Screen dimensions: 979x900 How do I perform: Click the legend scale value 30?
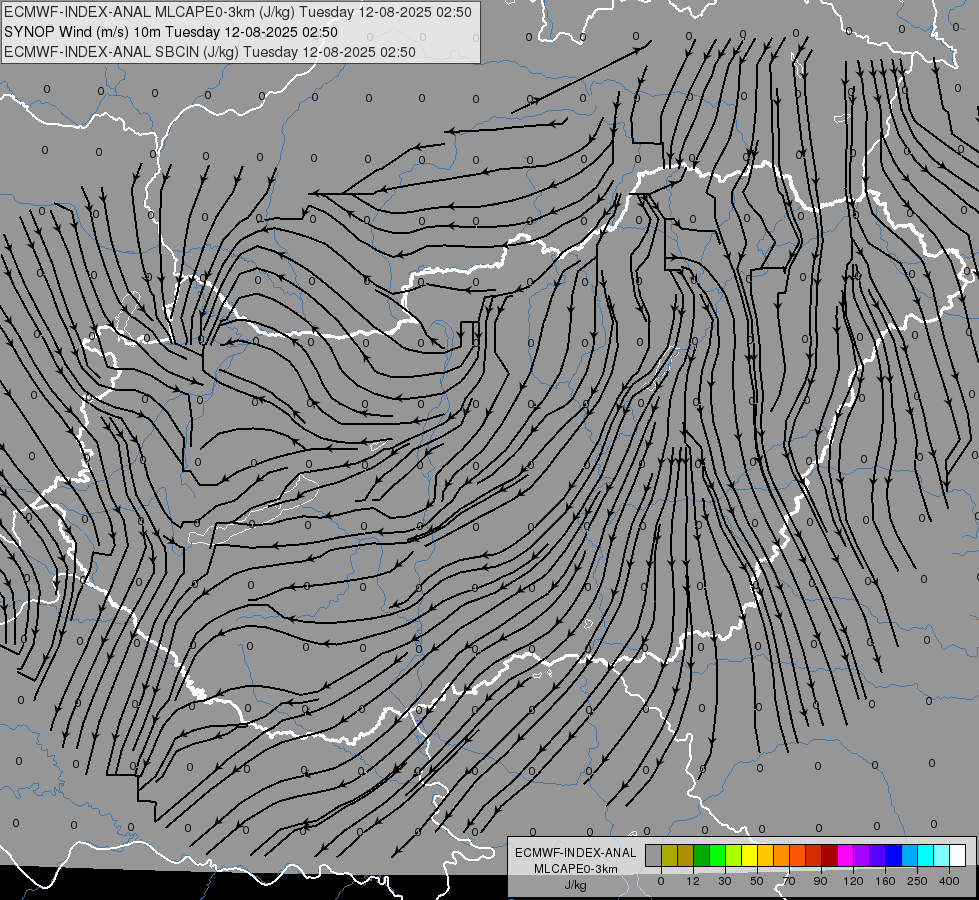click(725, 881)
